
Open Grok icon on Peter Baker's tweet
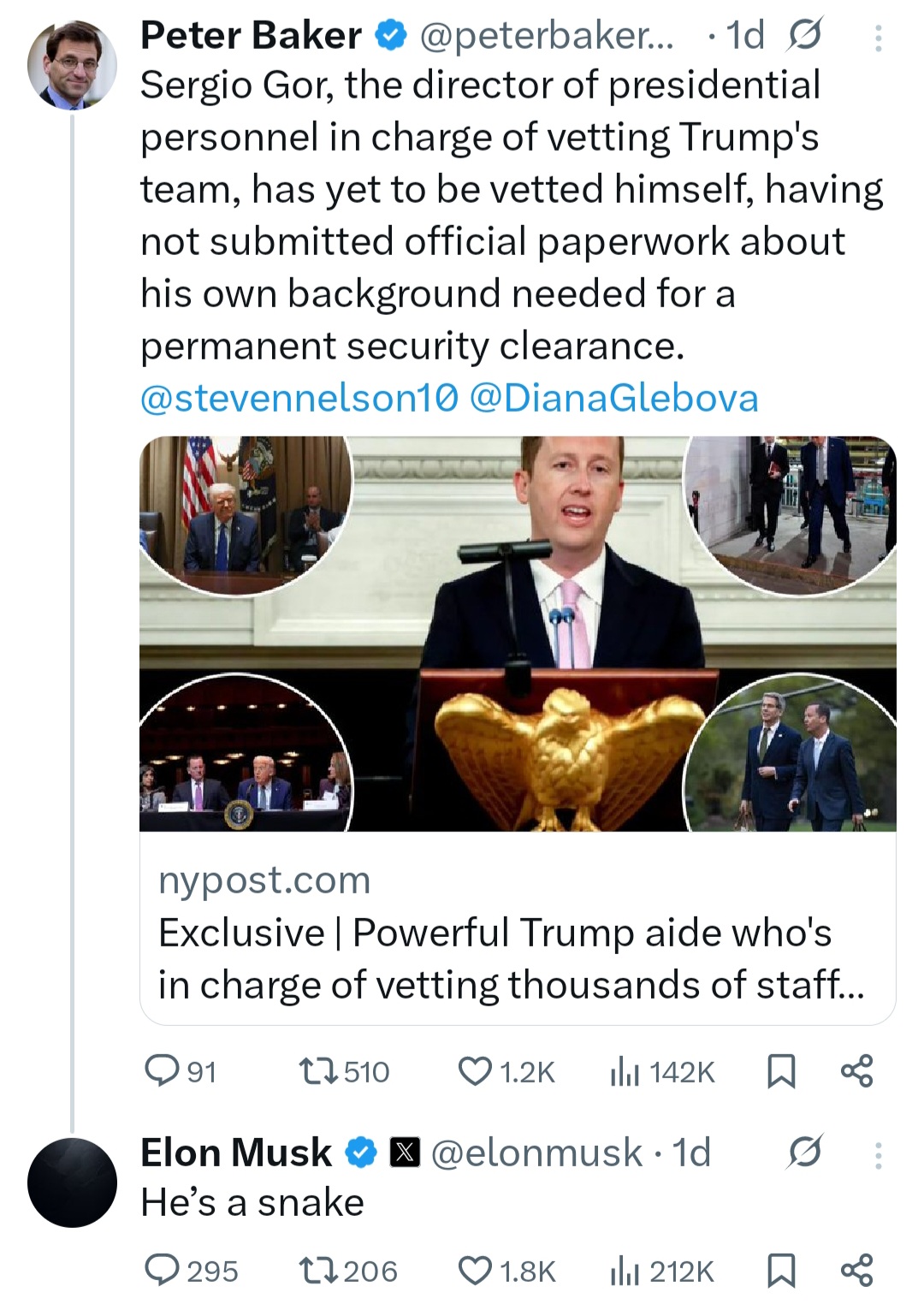click(x=803, y=36)
